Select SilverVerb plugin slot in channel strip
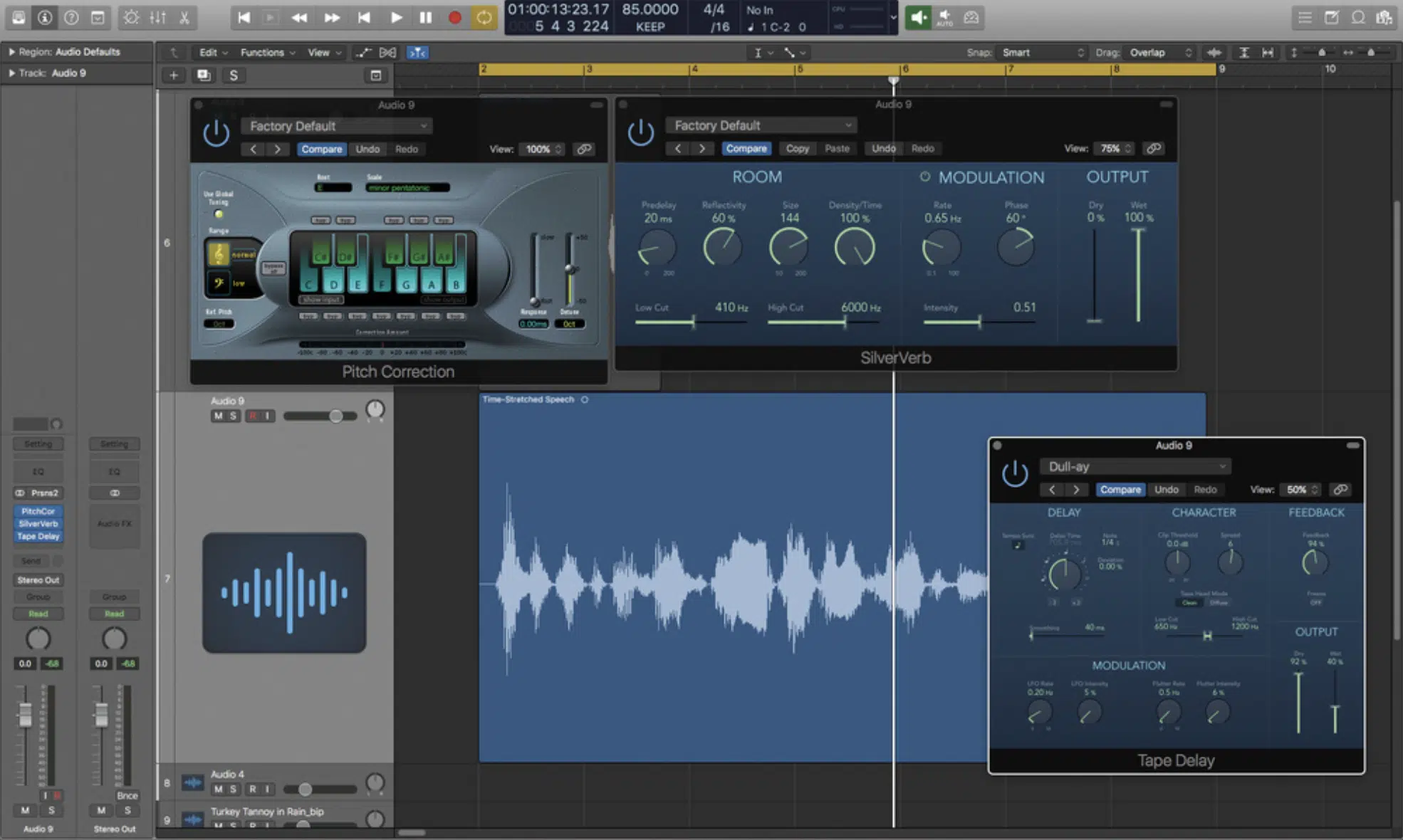The image size is (1403, 840). [x=38, y=524]
